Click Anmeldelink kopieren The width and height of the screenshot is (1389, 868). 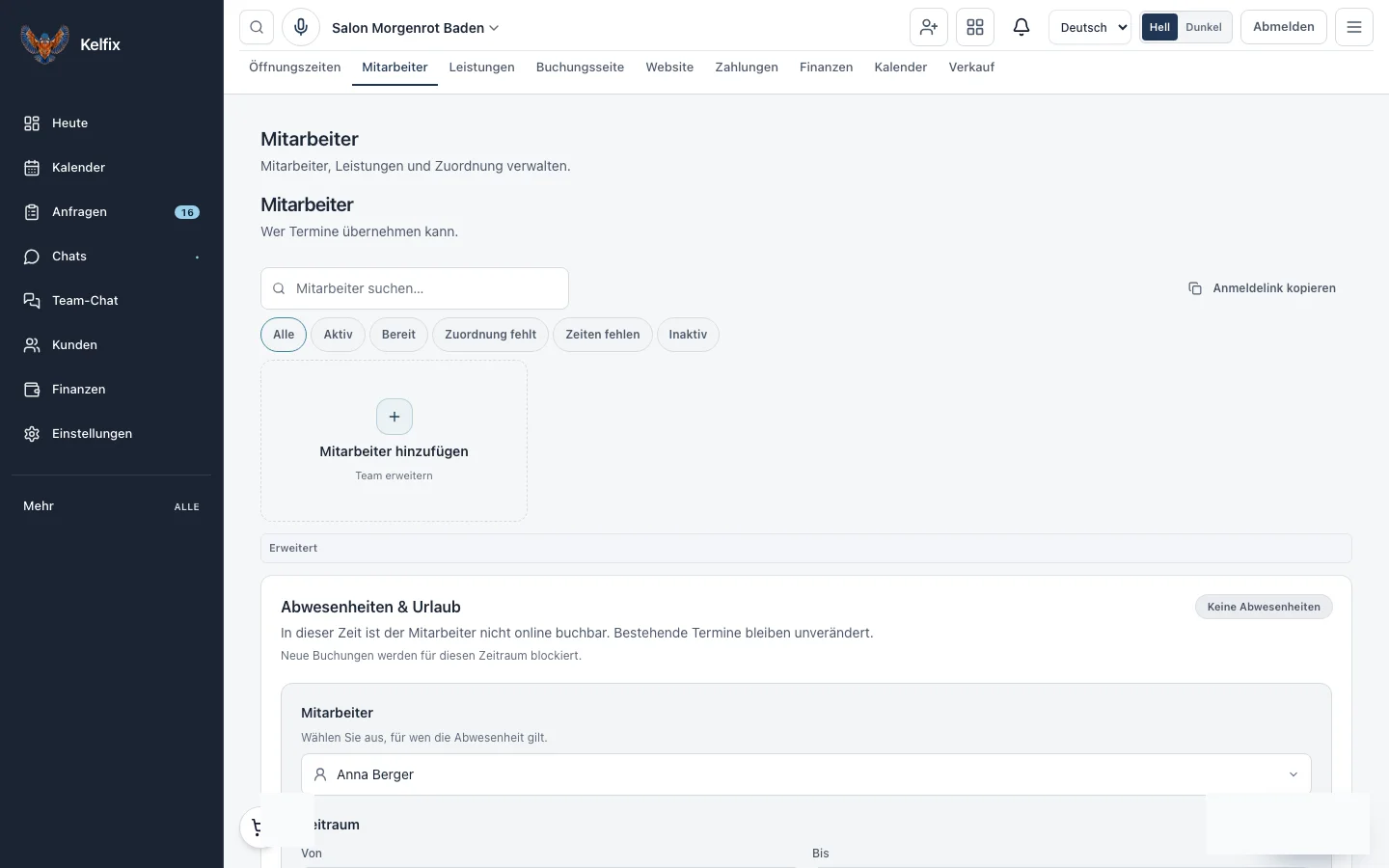(x=1263, y=288)
